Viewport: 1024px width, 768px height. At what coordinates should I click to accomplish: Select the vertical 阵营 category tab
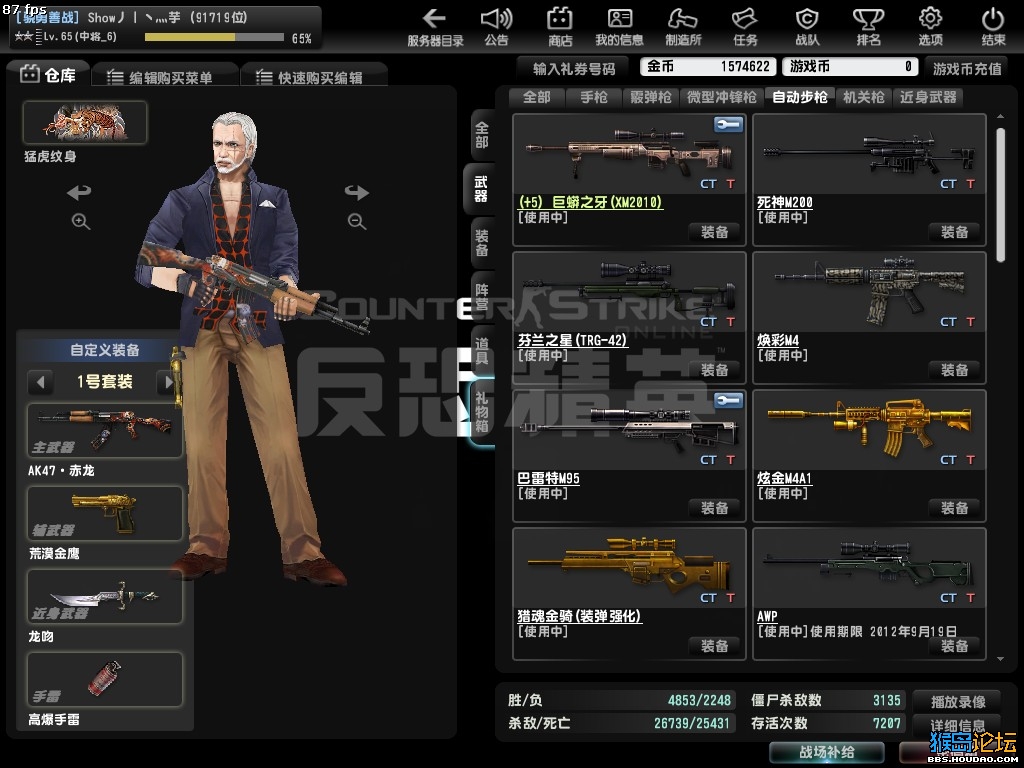482,297
